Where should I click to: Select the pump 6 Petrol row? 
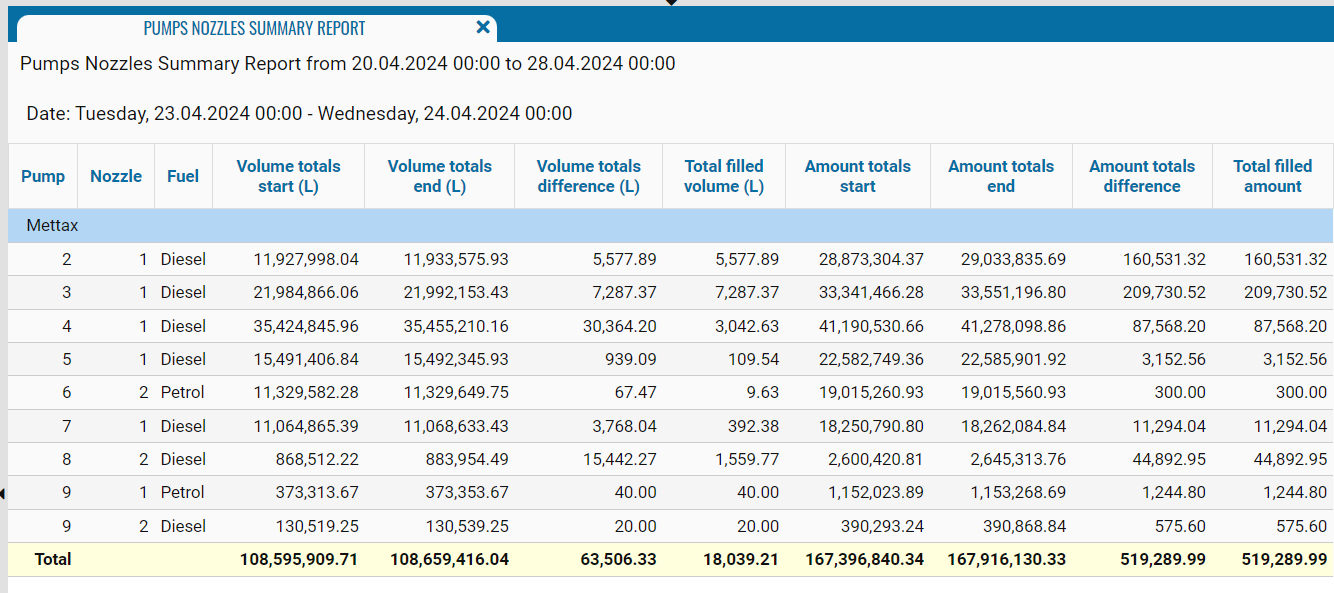point(183,393)
